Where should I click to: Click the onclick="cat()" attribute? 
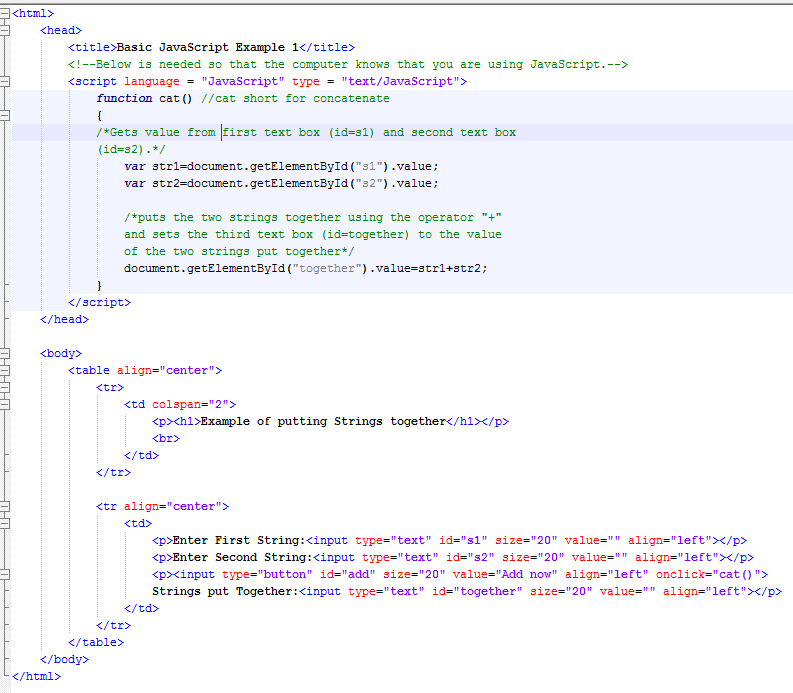click(x=708, y=575)
